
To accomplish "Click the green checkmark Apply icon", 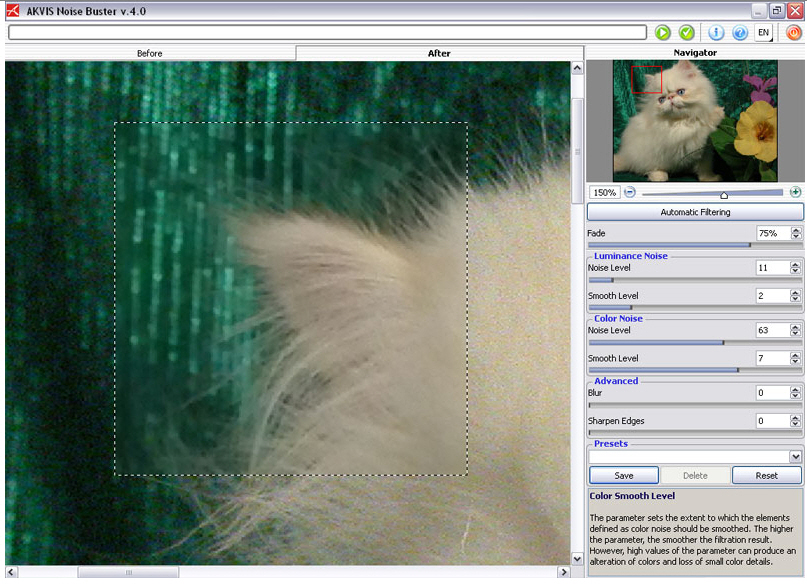I will pos(687,33).
